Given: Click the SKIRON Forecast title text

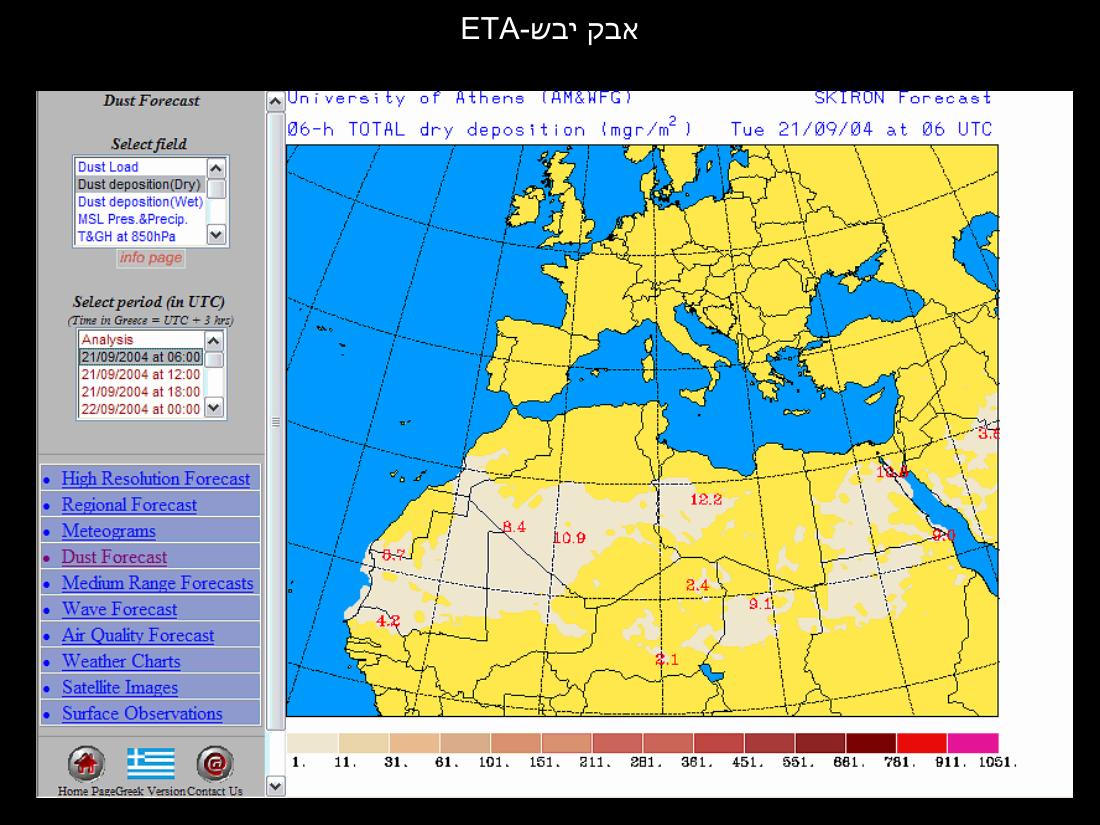Looking at the screenshot, I should pos(903,98).
